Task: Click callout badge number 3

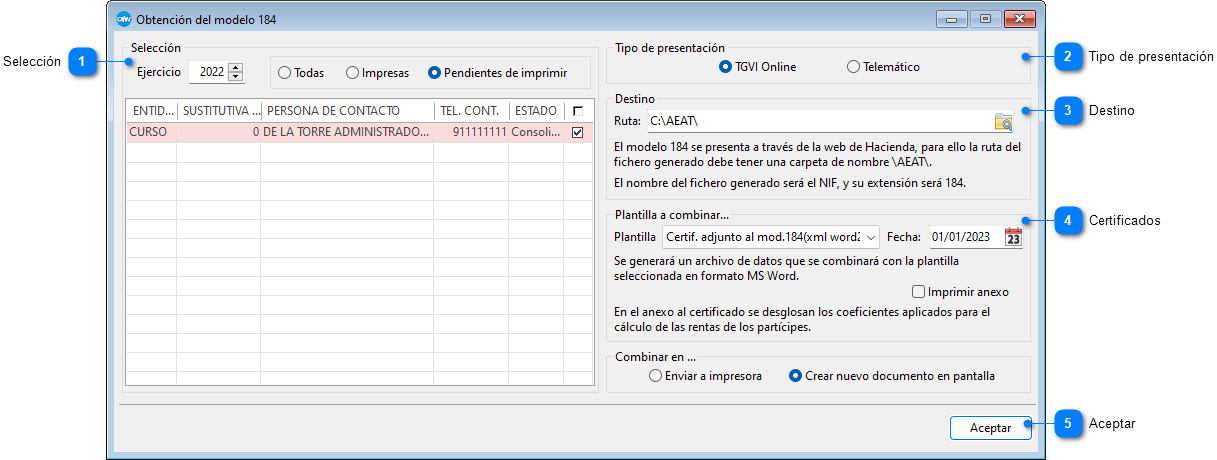Action: click(1068, 110)
